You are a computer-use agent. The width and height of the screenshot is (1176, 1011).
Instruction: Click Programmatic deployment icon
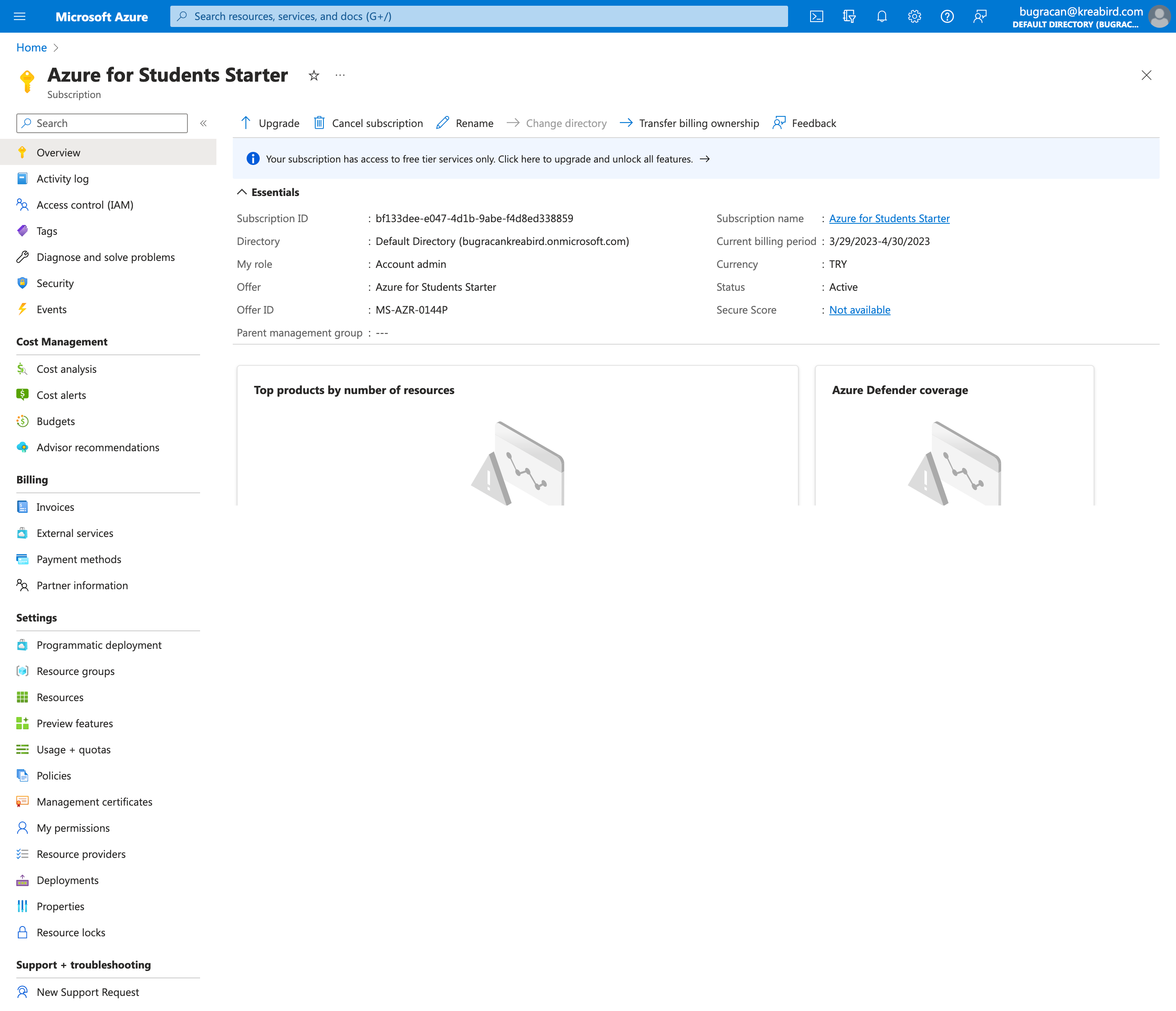22,645
